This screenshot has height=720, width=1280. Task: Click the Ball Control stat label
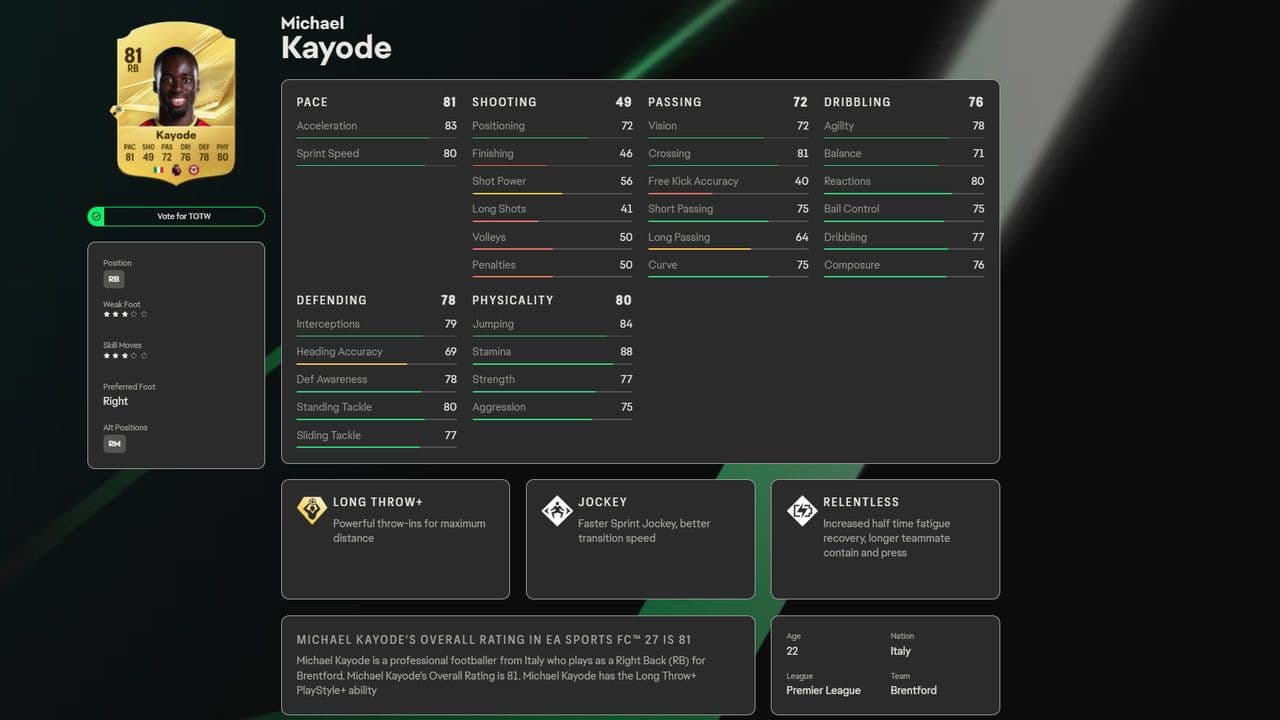coord(852,209)
